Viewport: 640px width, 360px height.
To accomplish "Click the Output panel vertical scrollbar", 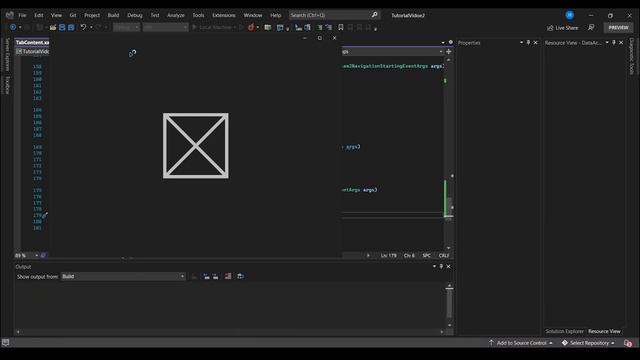I will 449,305.
